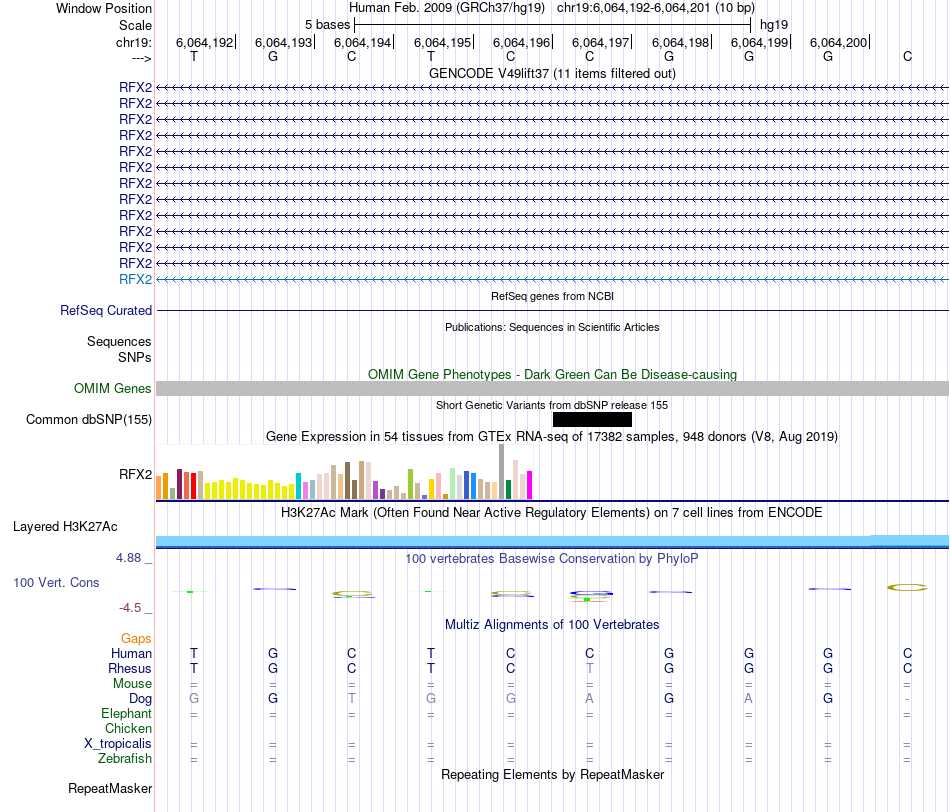
Task: Select the 'Human' alignment row label
Action: tap(131, 653)
